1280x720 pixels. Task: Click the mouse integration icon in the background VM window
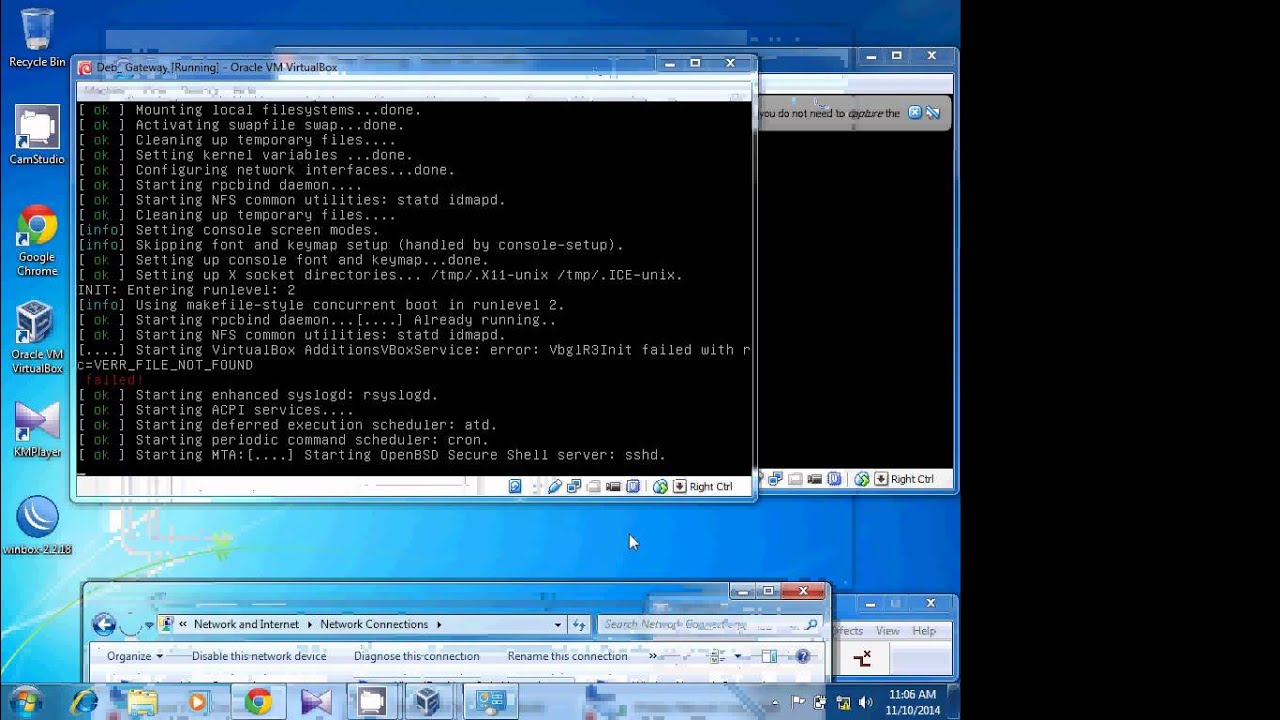[861, 479]
